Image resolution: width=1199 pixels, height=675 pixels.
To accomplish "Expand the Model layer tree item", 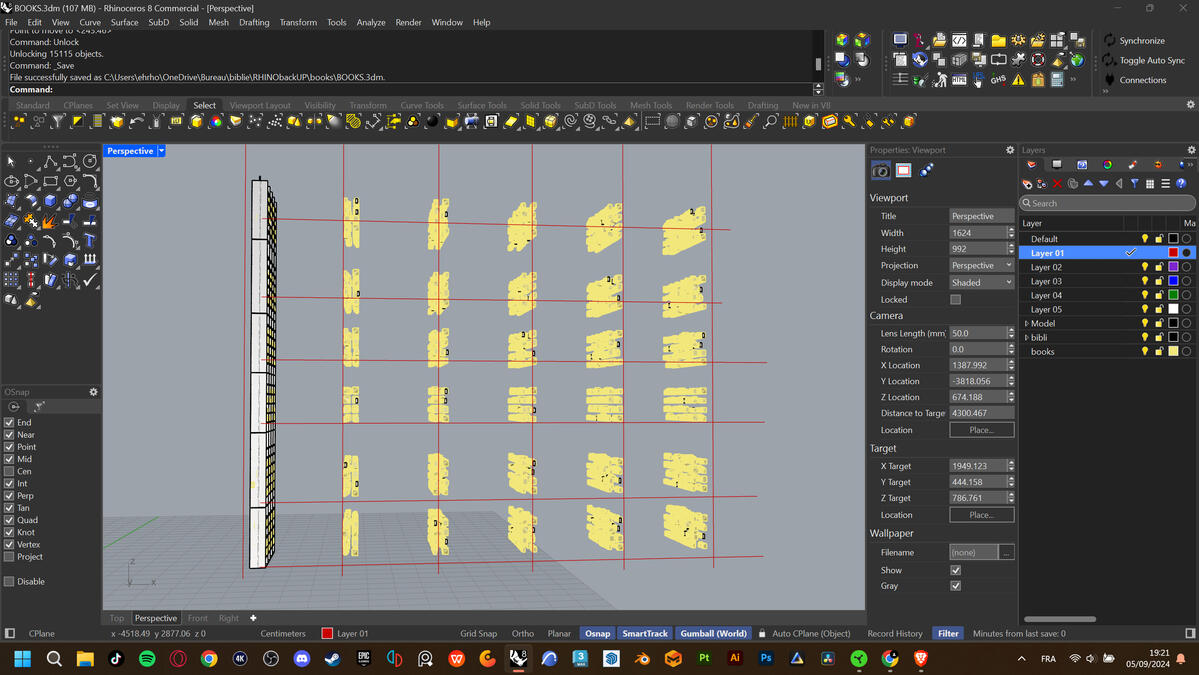I will [1027, 324].
